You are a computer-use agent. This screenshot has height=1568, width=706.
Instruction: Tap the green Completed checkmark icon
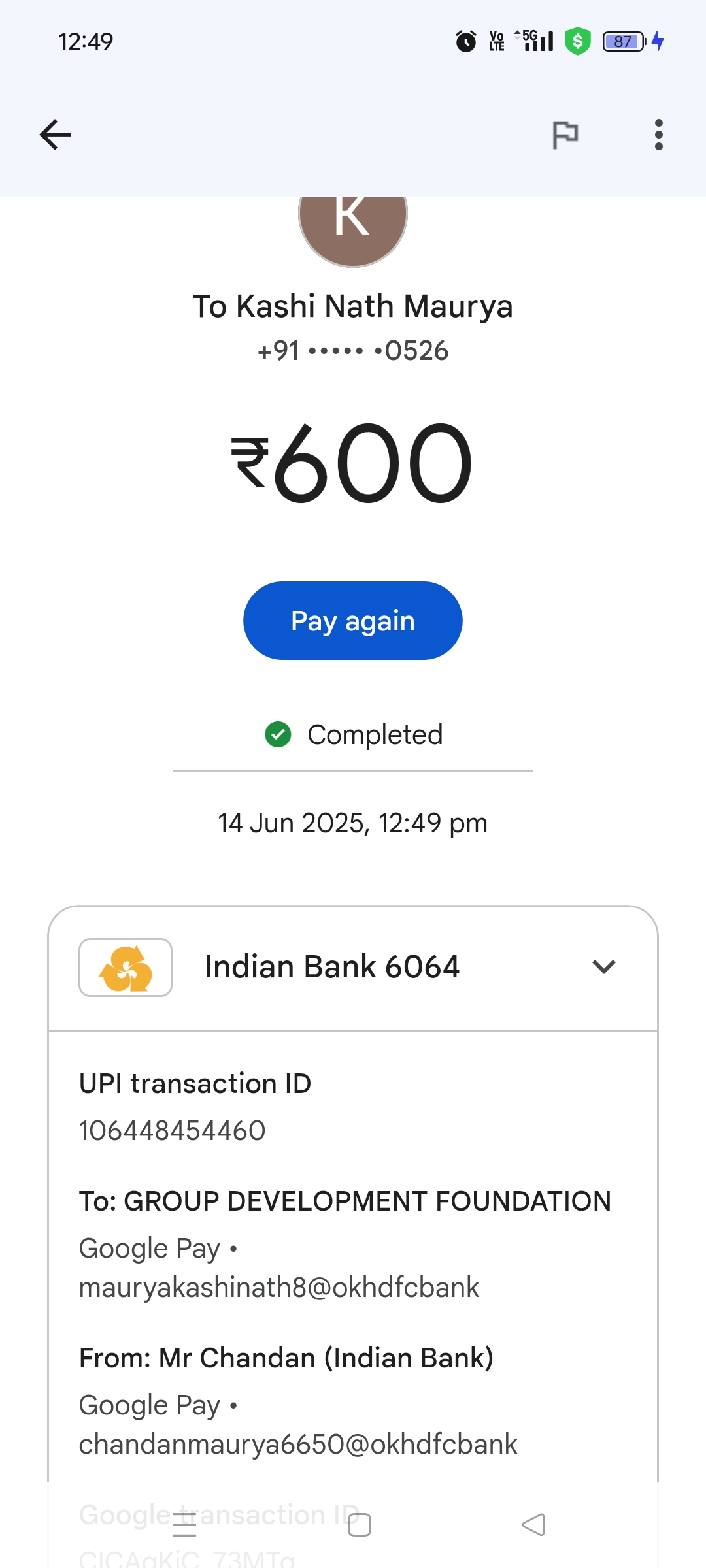pos(278,734)
